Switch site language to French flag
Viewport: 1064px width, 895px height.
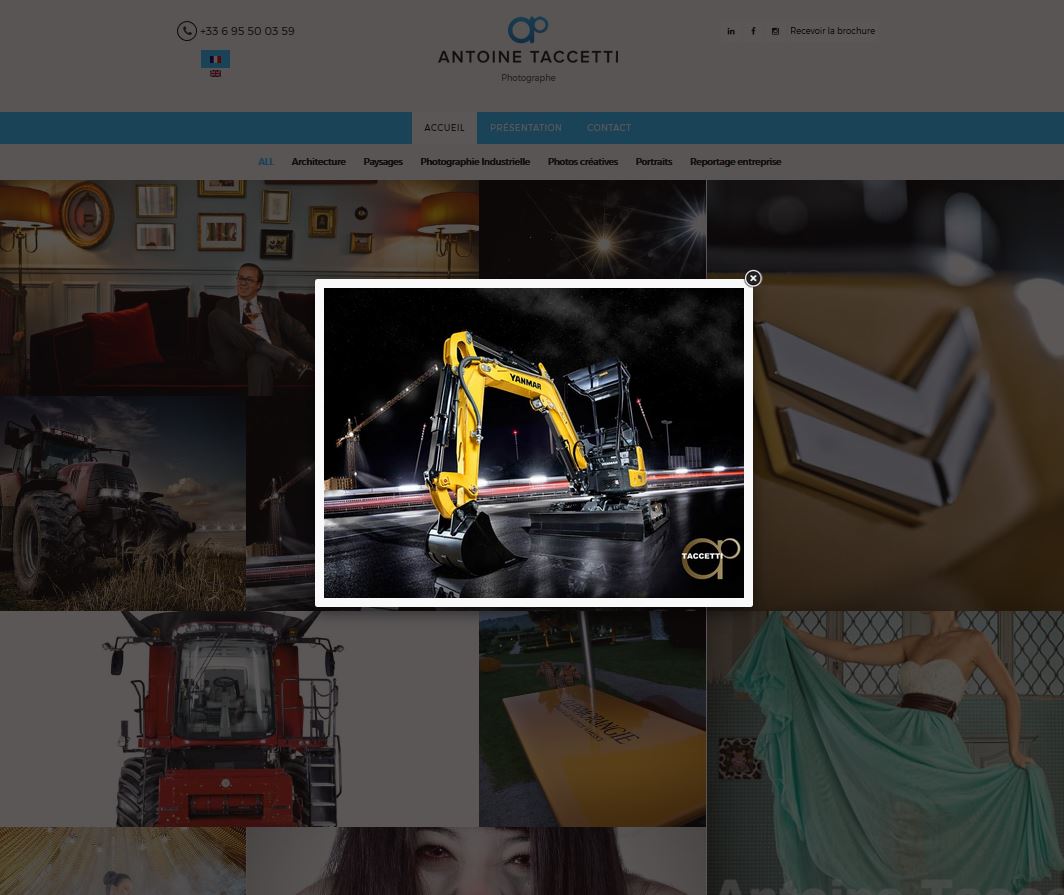tap(215, 59)
